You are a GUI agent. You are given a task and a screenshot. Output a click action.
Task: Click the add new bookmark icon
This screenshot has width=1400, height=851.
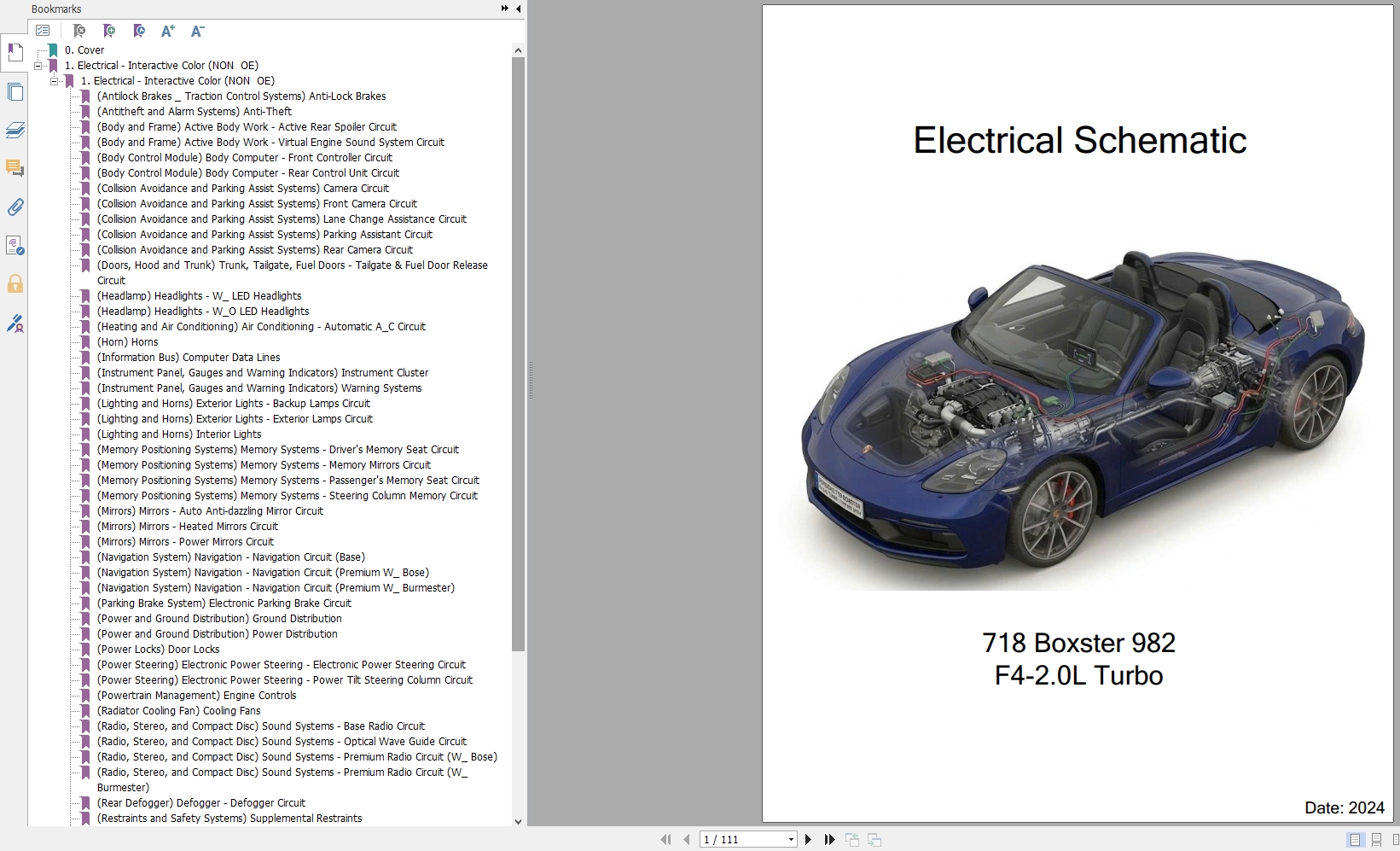[108, 32]
